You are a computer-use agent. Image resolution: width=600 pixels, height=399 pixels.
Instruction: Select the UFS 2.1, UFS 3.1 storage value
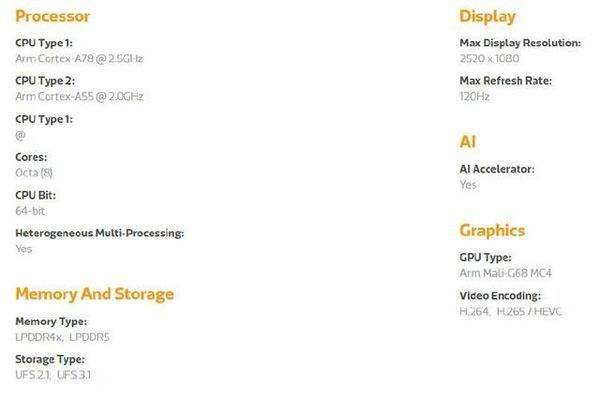(53, 375)
